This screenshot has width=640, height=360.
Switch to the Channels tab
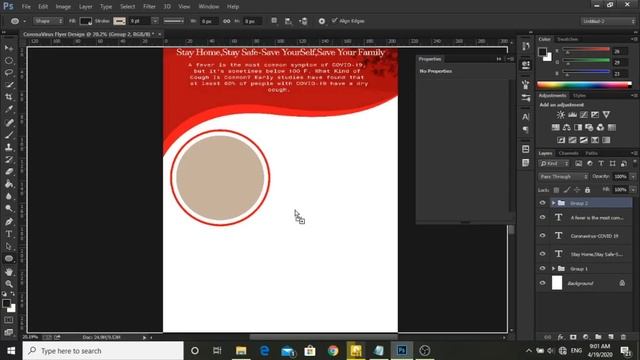tap(569, 153)
